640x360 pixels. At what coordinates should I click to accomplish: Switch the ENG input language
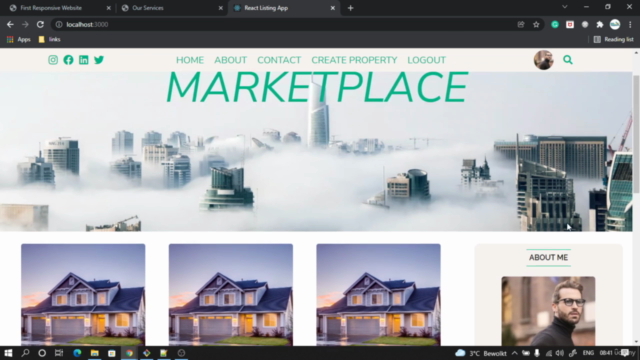588,353
